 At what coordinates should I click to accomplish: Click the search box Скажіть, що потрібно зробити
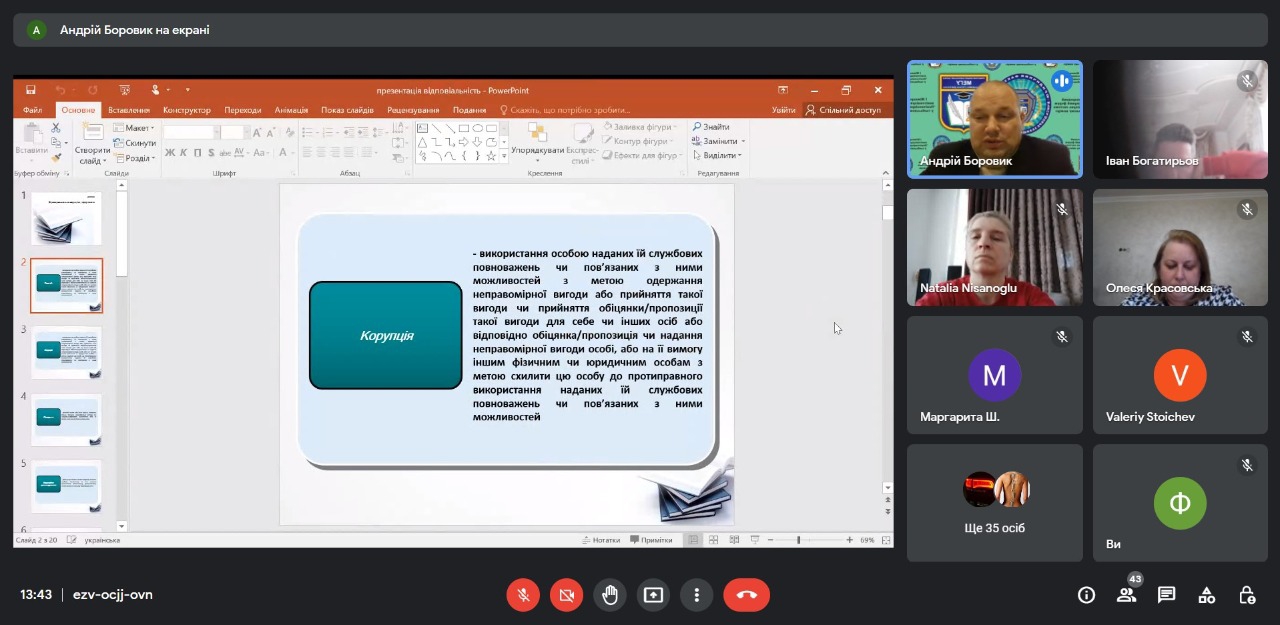coord(565,110)
